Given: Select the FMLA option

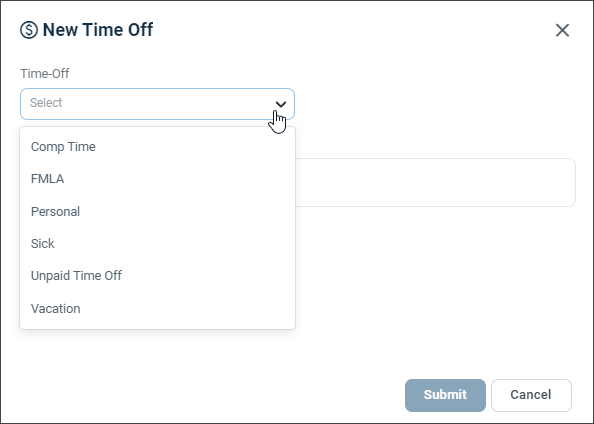Looking at the screenshot, I should (x=157, y=179).
